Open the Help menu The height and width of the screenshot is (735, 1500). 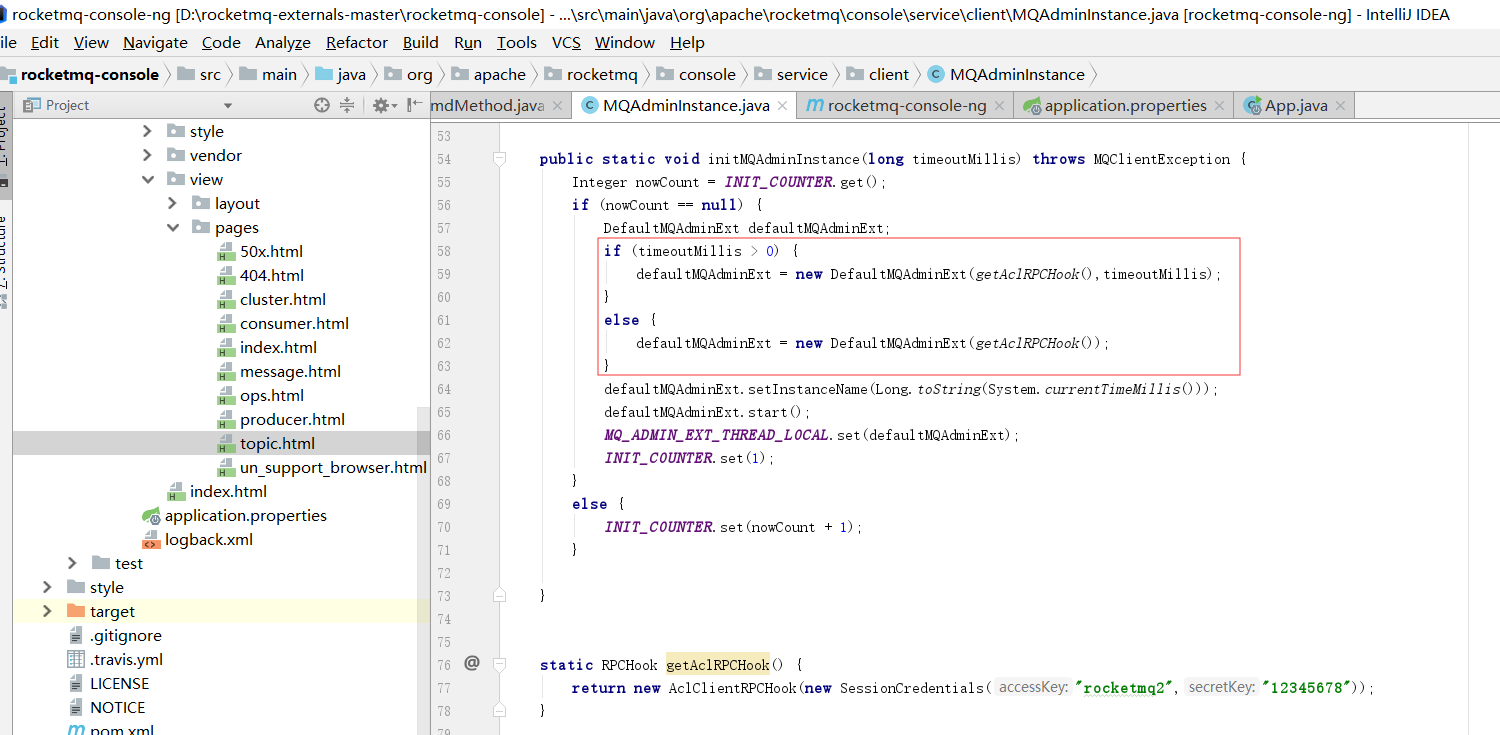(x=687, y=42)
